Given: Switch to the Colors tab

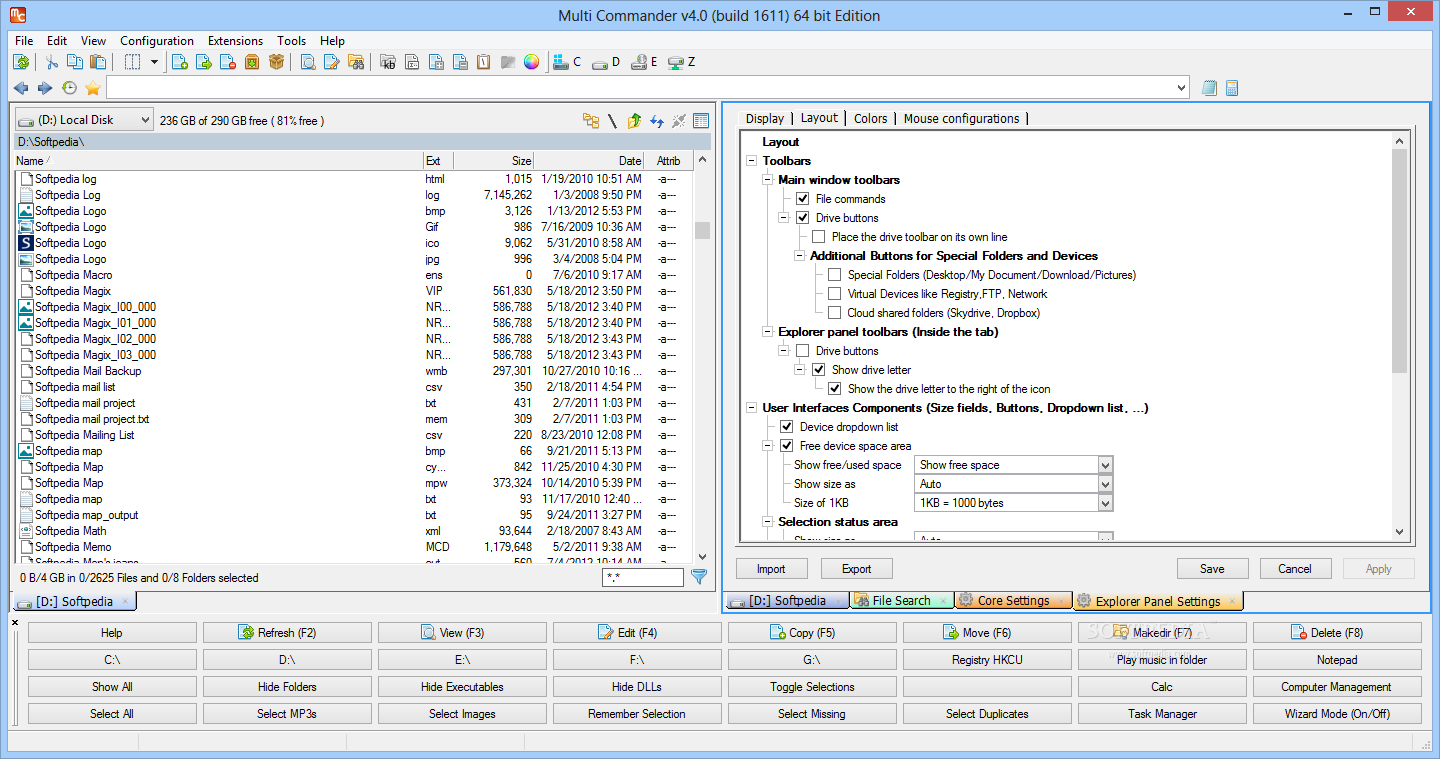Looking at the screenshot, I should (x=870, y=118).
